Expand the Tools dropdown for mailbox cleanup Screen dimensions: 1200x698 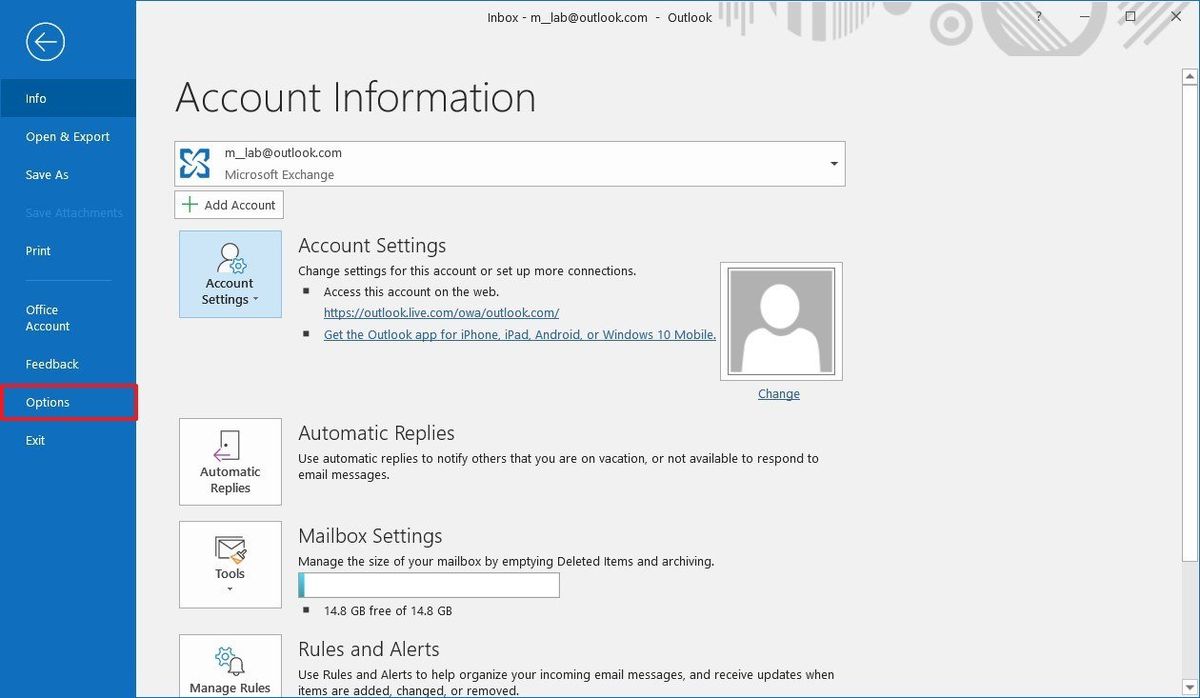(x=230, y=587)
